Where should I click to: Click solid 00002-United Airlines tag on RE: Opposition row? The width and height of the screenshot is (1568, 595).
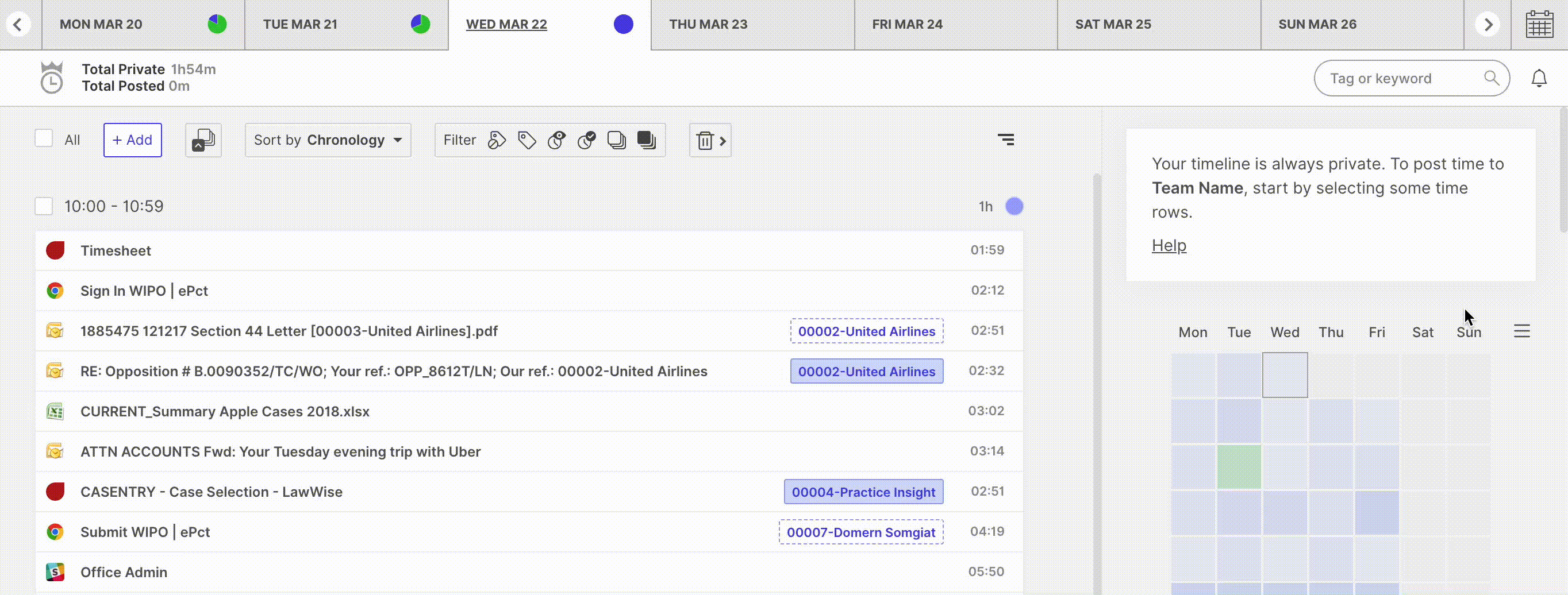tap(867, 371)
